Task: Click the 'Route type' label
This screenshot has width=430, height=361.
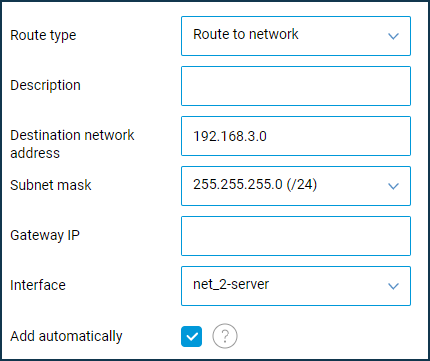Action: pyautogui.click(x=43, y=35)
